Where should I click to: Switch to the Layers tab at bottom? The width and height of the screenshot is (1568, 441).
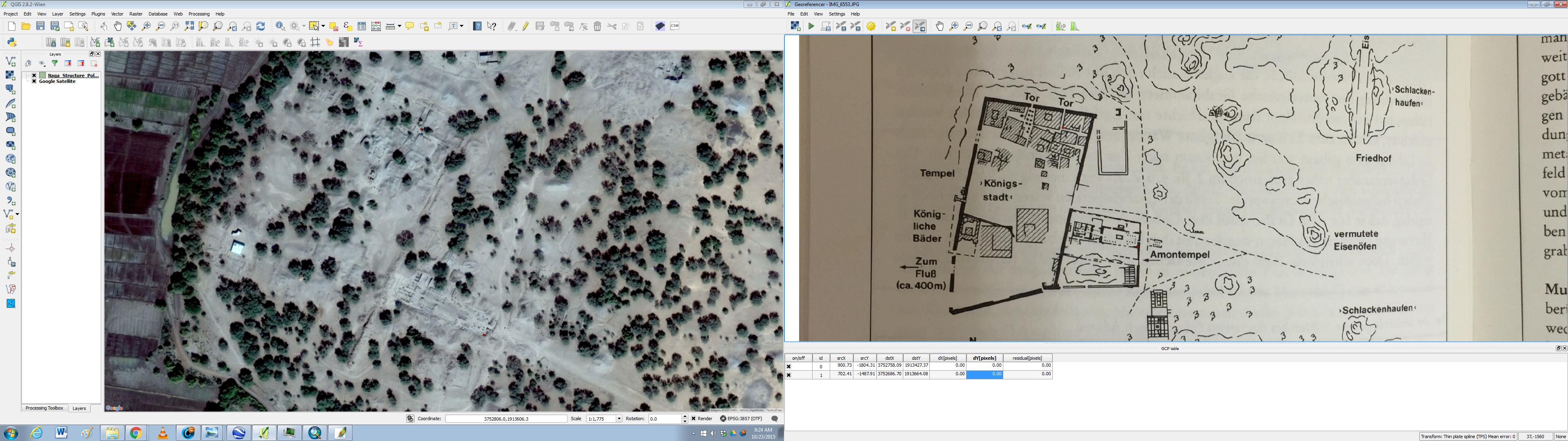pyautogui.click(x=79, y=408)
